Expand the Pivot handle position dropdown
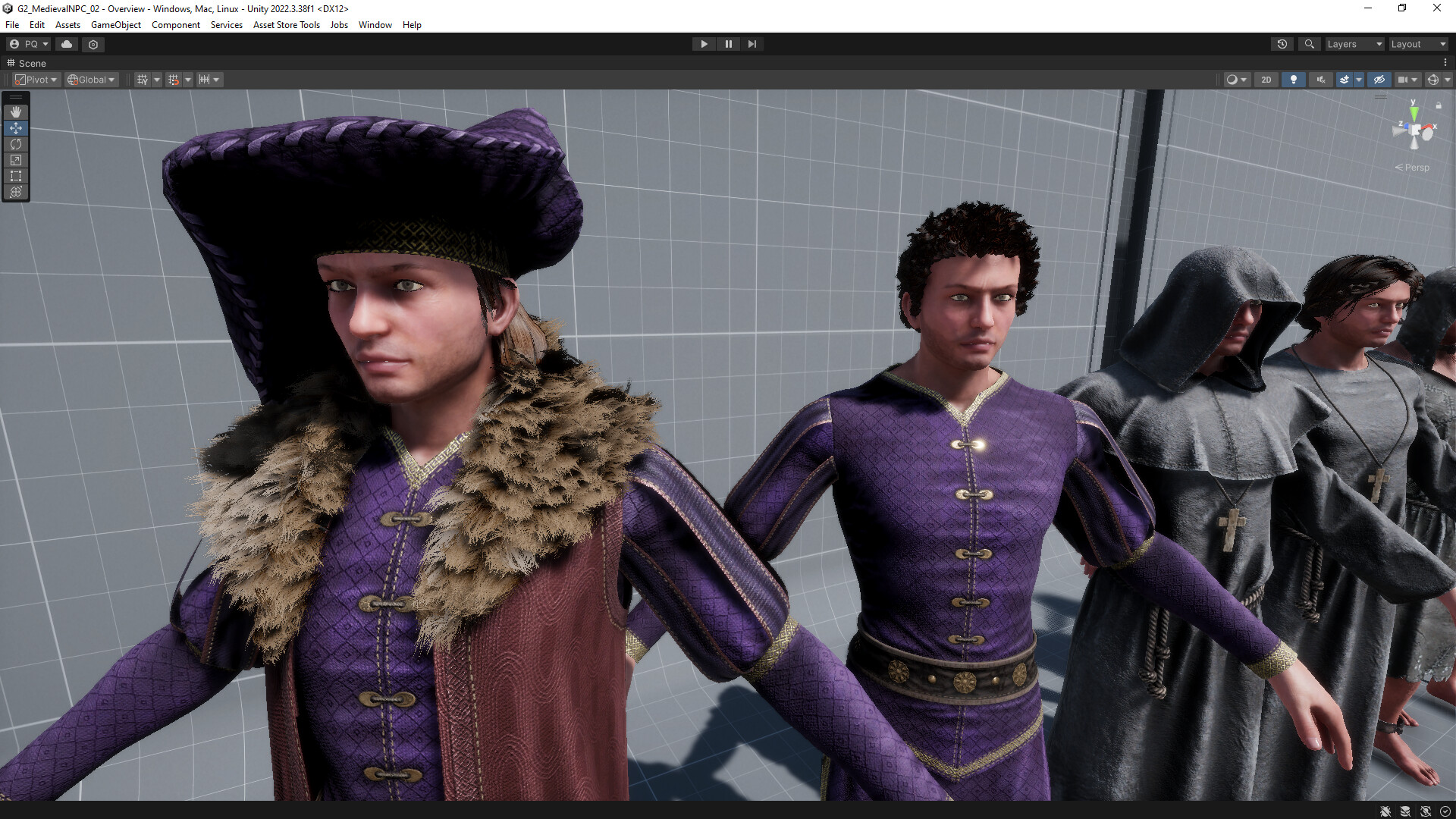 point(36,80)
